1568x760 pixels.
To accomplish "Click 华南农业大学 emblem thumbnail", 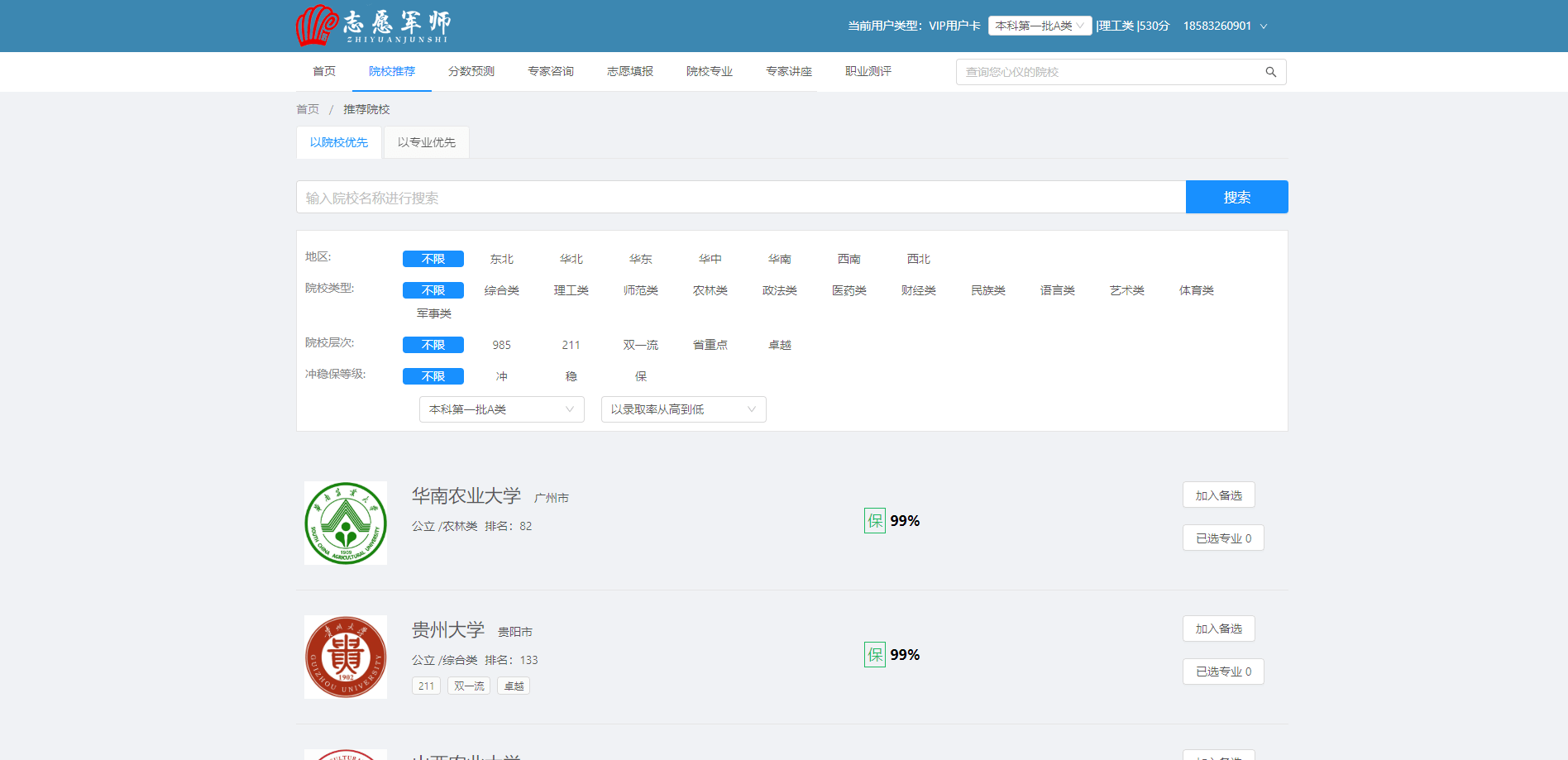I will 346,523.
